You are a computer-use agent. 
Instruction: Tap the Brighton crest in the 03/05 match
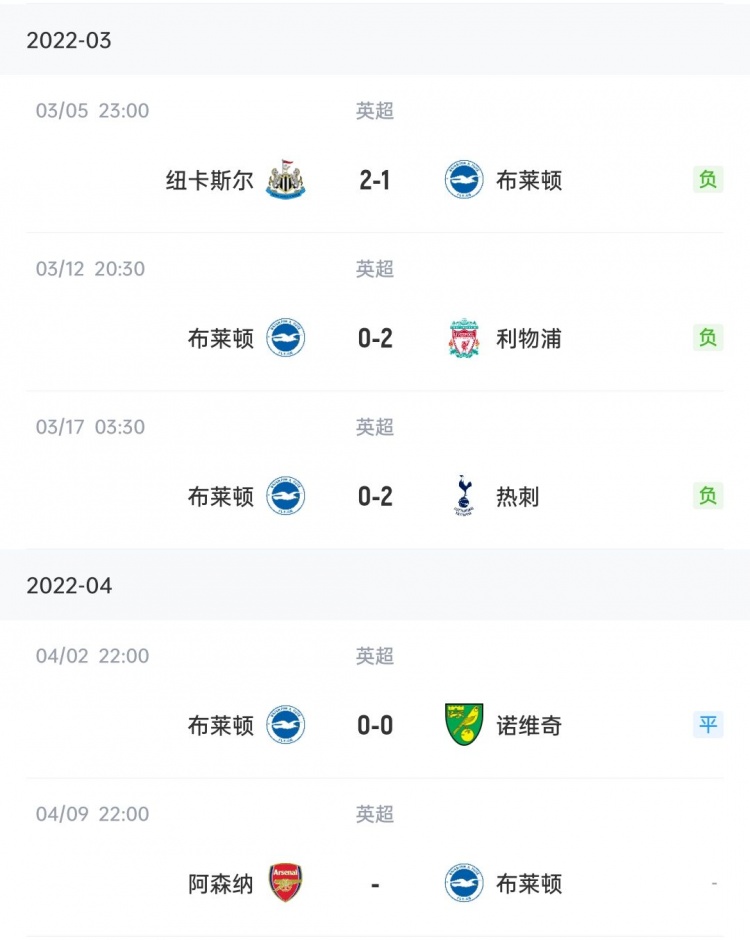(464, 179)
